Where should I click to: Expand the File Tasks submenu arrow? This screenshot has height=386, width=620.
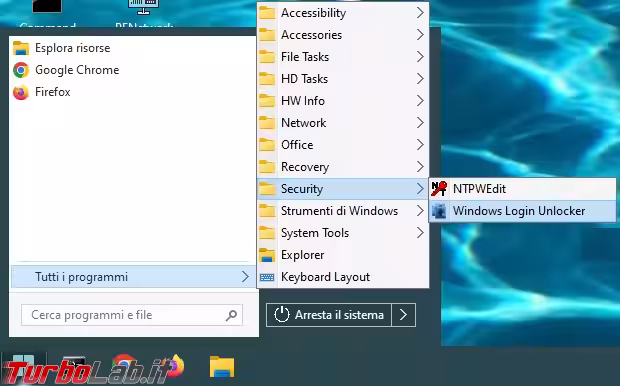[x=420, y=57]
